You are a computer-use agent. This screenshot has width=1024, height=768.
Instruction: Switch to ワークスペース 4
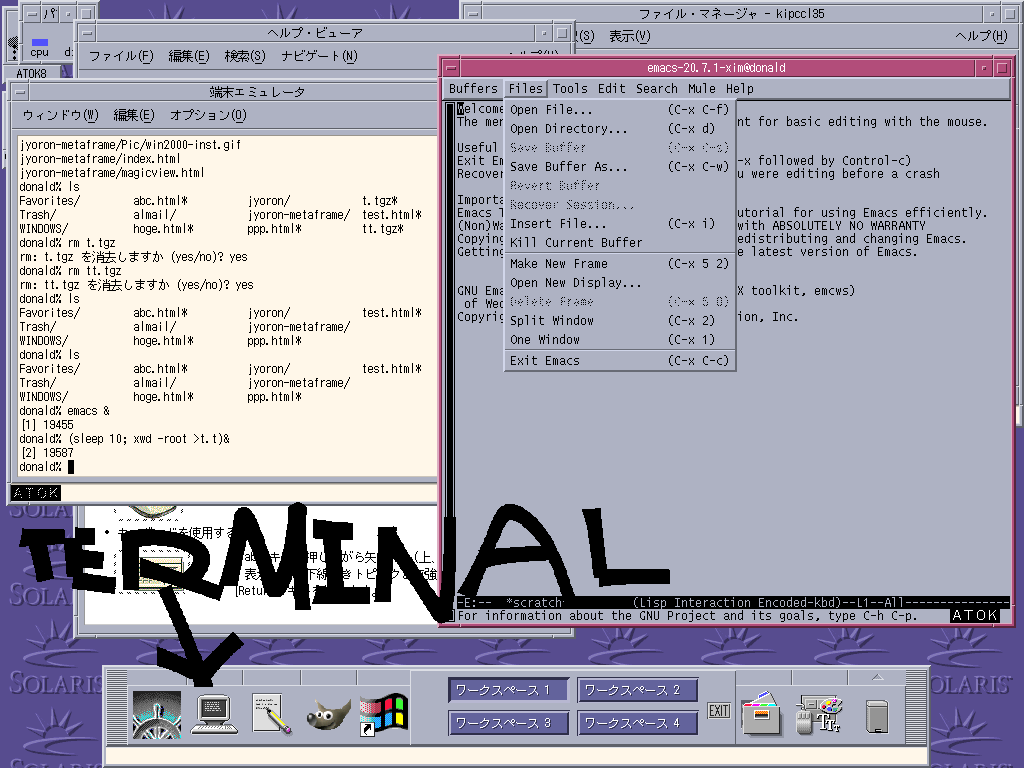[x=637, y=723]
